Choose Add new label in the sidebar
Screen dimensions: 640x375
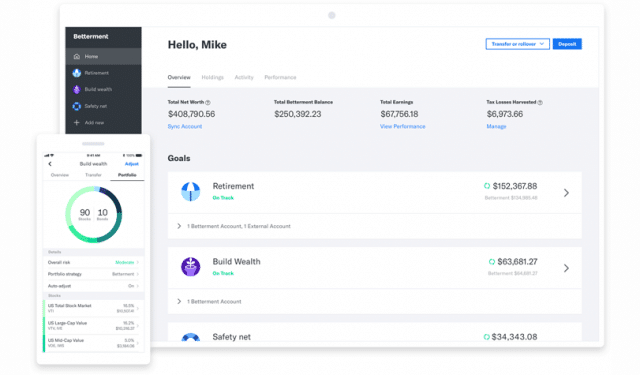pos(94,122)
